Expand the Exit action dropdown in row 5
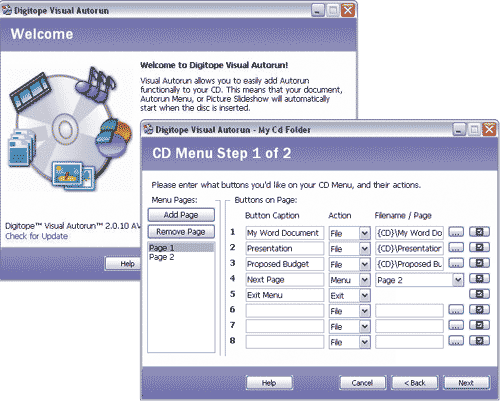Screen dimensions: 500x401 (365, 295)
